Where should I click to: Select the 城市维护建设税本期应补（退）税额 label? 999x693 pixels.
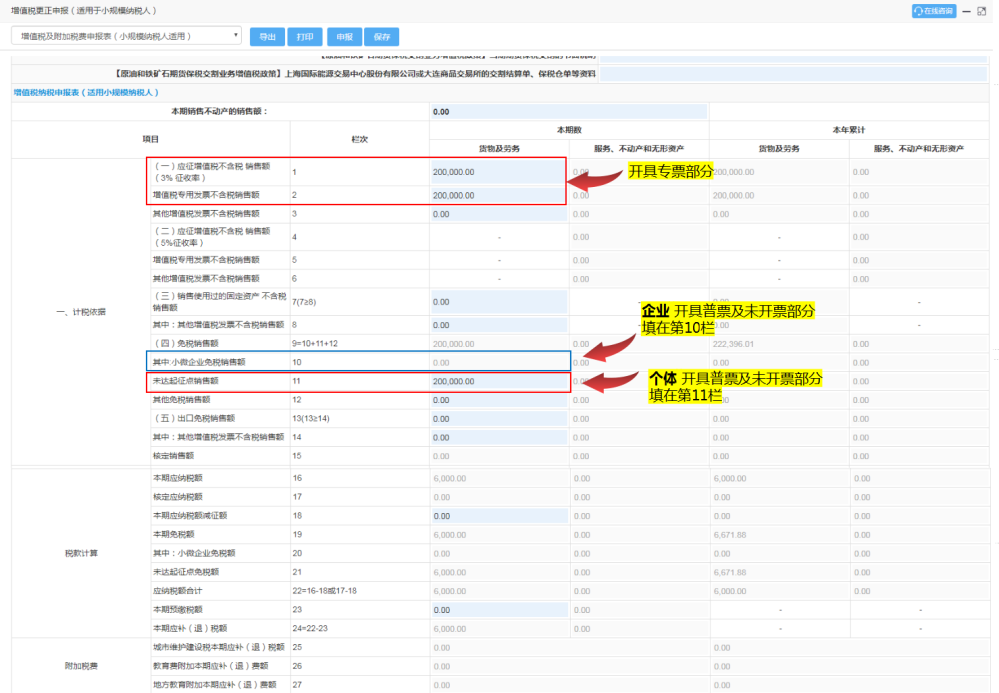click(219, 647)
